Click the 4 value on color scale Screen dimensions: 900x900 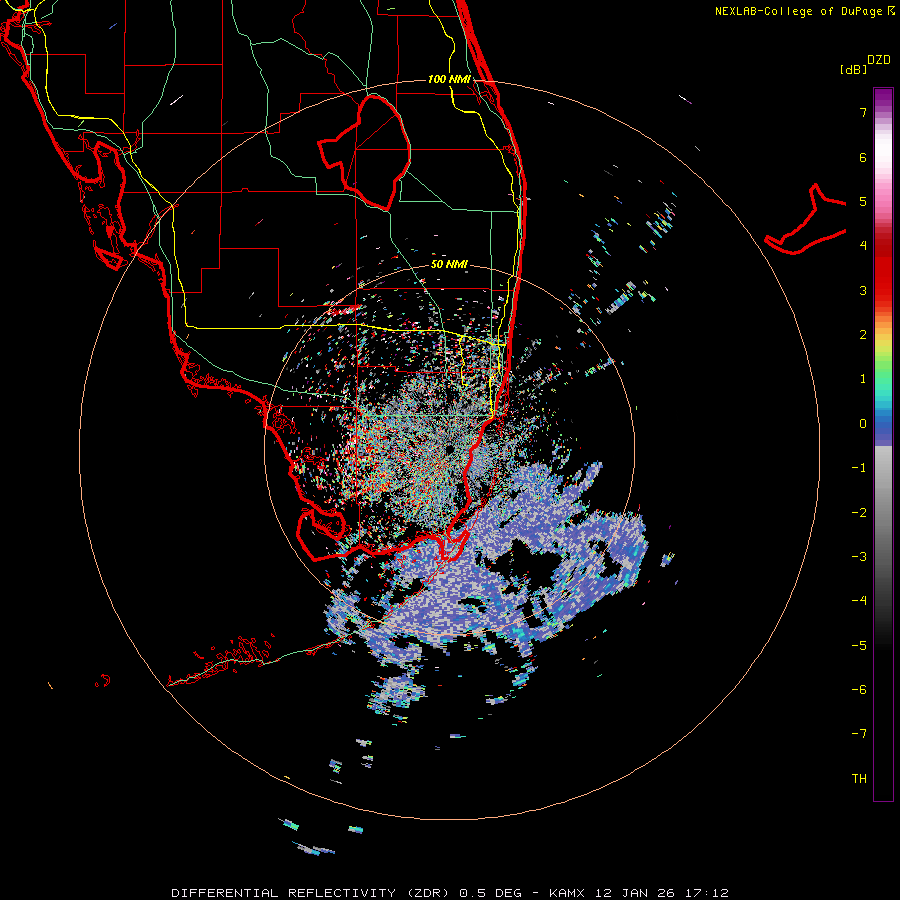tap(863, 246)
